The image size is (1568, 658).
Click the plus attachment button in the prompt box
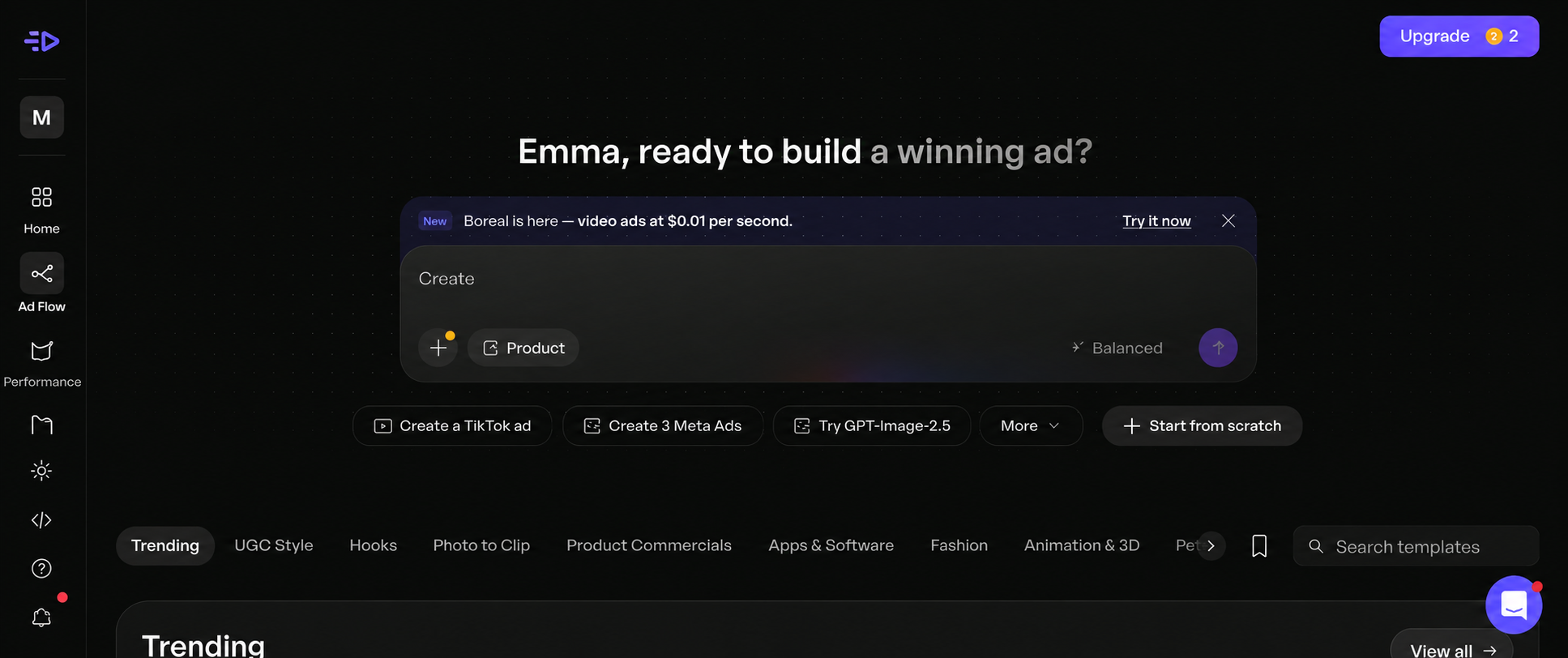(x=438, y=348)
